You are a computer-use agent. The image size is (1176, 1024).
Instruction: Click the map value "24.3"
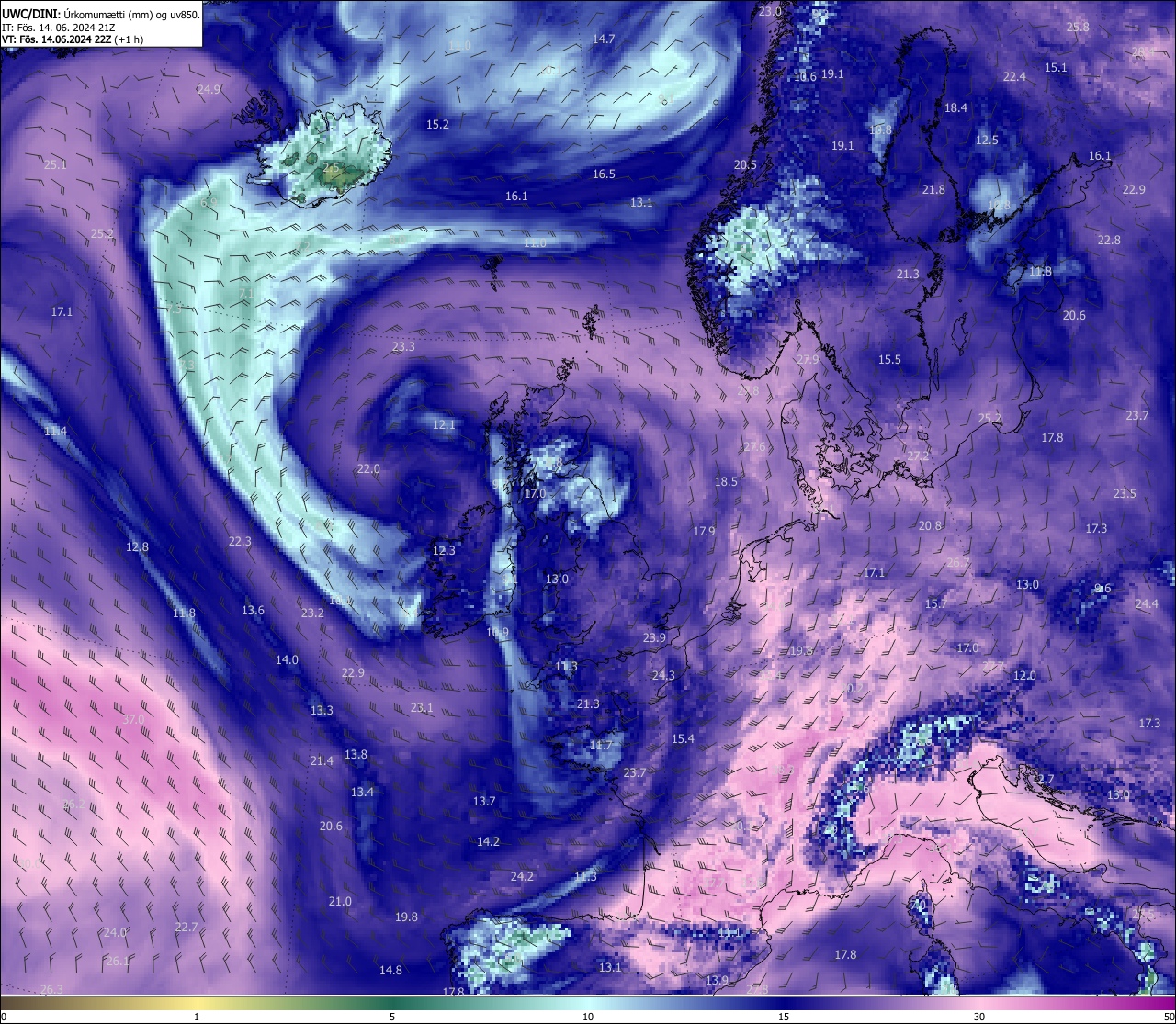pyautogui.click(x=663, y=675)
